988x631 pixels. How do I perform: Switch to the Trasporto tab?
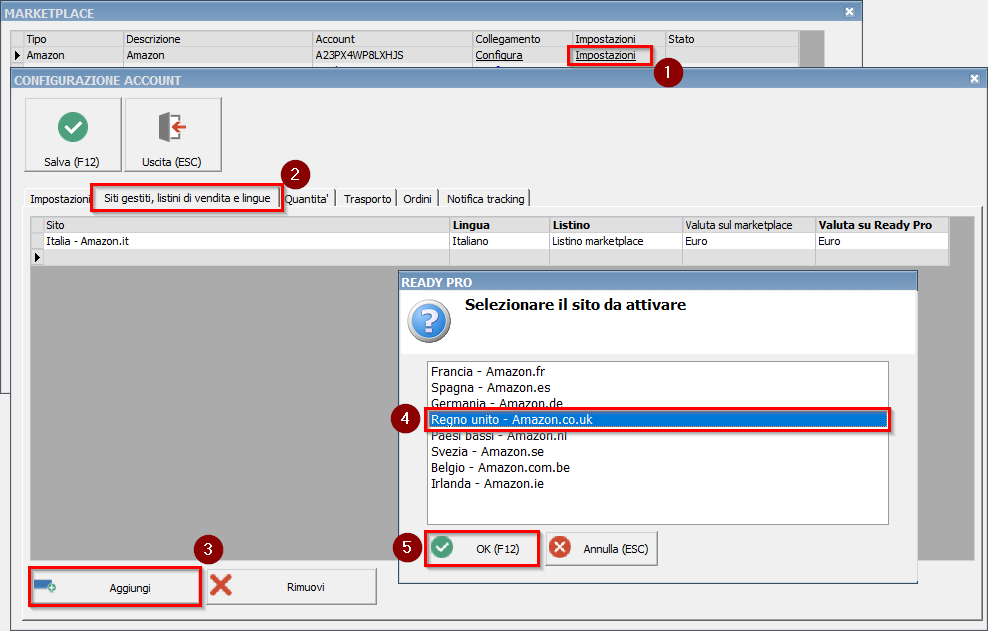click(367, 199)
